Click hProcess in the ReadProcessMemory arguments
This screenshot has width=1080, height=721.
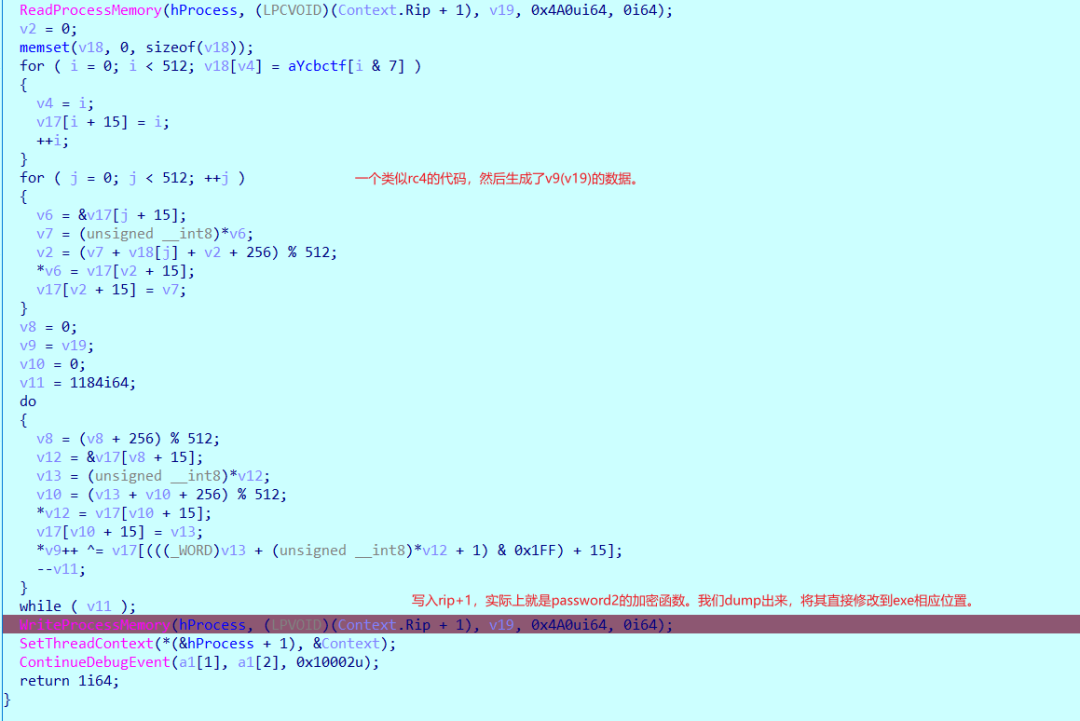tap(203, 10)
